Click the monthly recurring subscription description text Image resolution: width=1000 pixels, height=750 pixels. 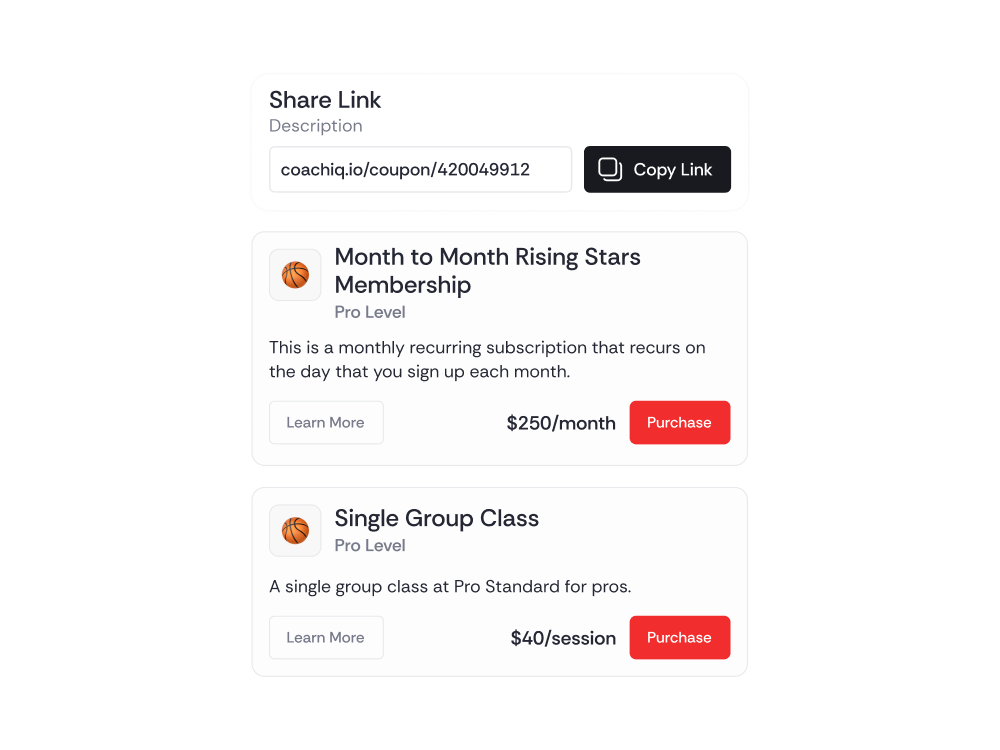click(487, 360)
